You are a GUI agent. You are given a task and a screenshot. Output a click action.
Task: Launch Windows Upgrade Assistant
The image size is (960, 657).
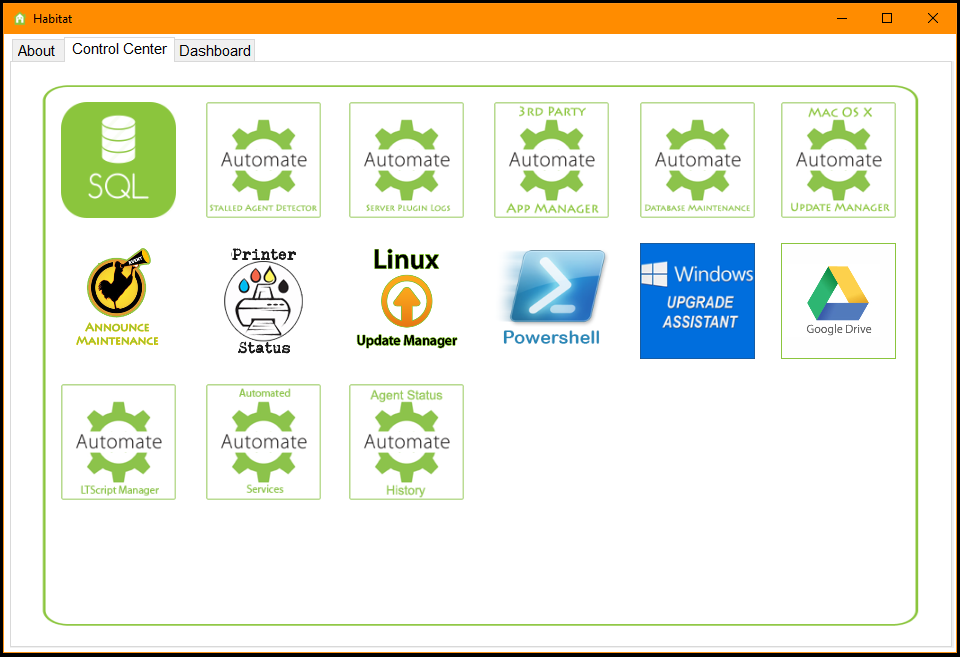[697, 301]
